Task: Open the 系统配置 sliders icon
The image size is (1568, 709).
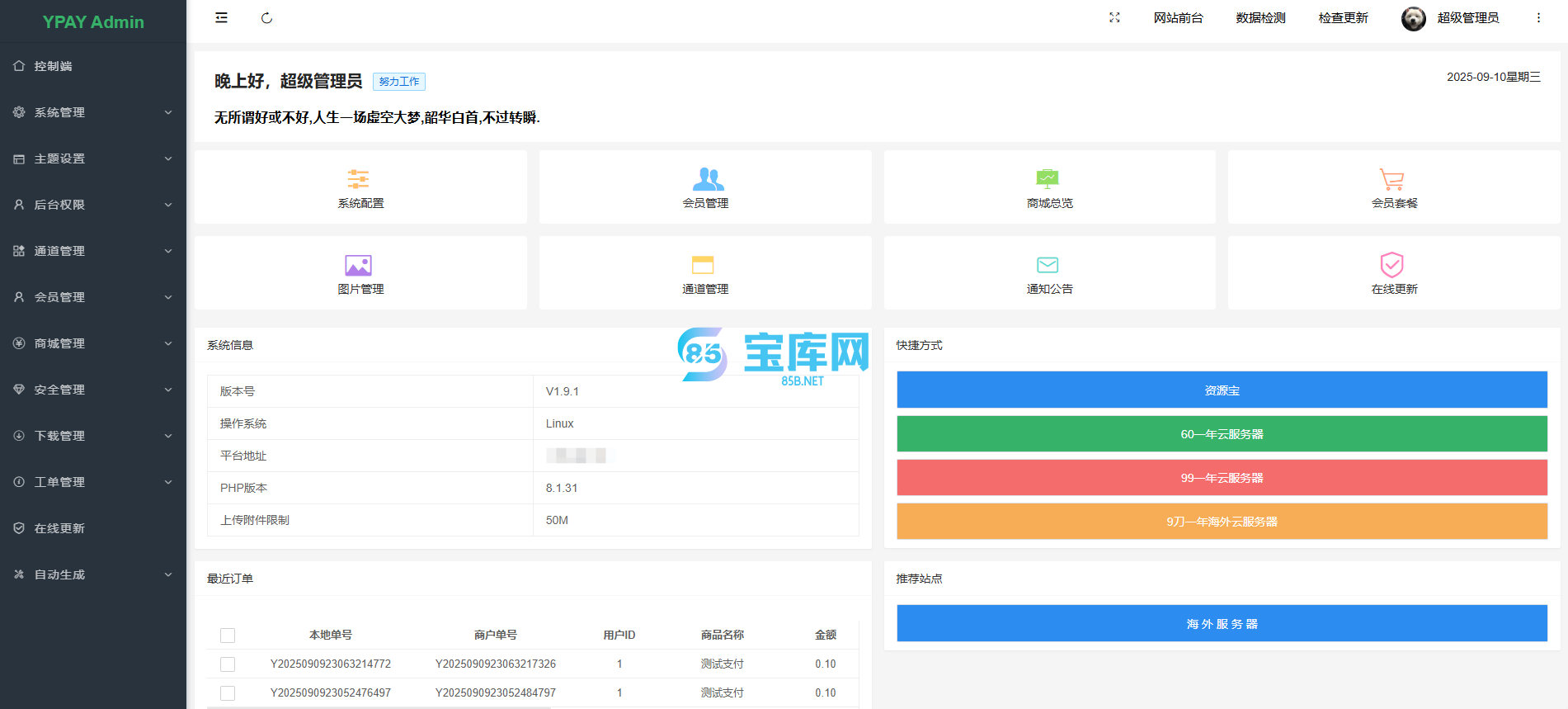Action: (359, 179)
